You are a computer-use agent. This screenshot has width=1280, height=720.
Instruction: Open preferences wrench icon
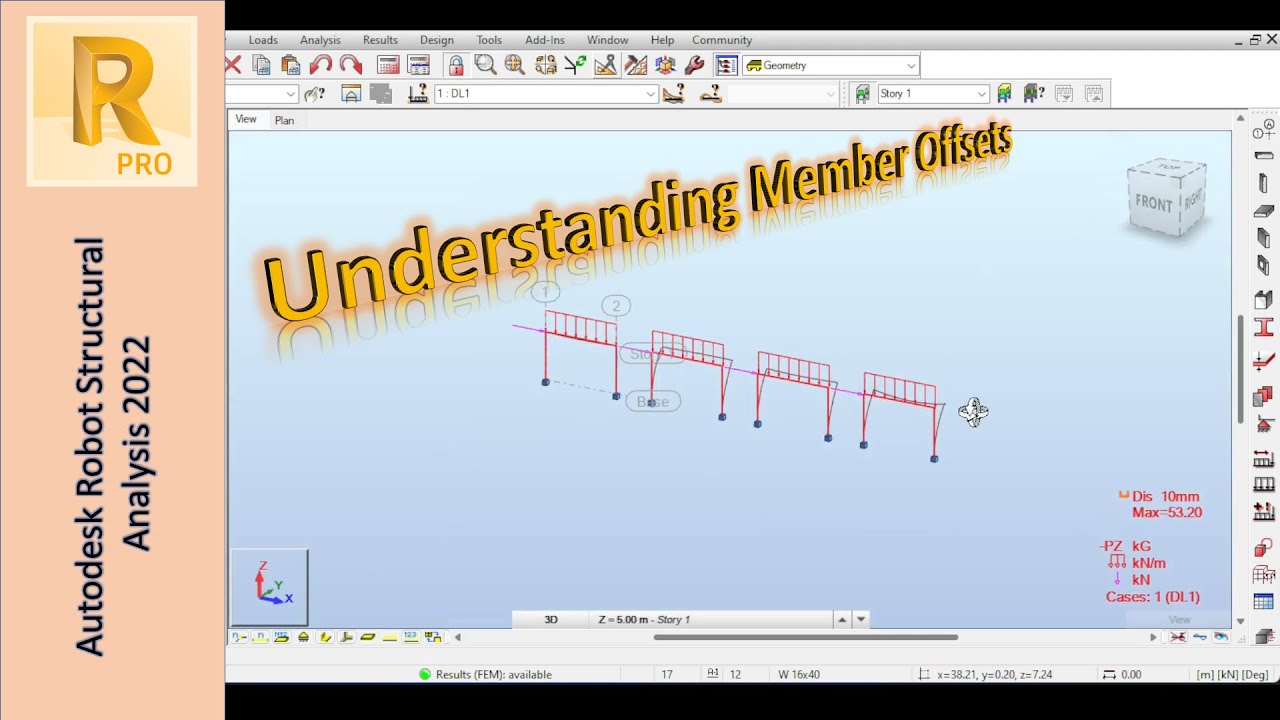click(x=694, y=65)
